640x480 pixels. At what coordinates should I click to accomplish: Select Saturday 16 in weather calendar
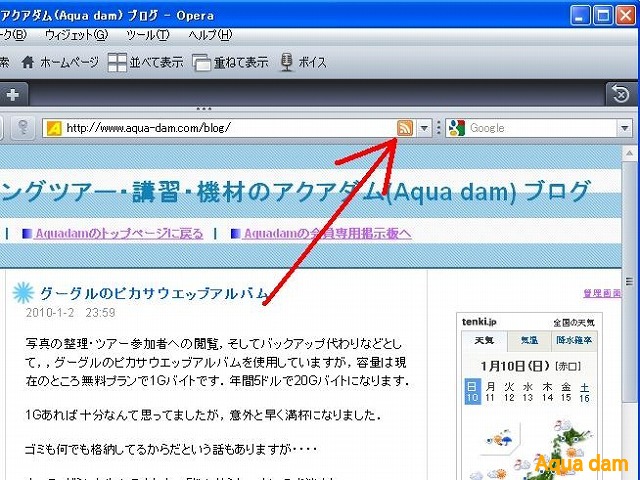pos(584,392)
